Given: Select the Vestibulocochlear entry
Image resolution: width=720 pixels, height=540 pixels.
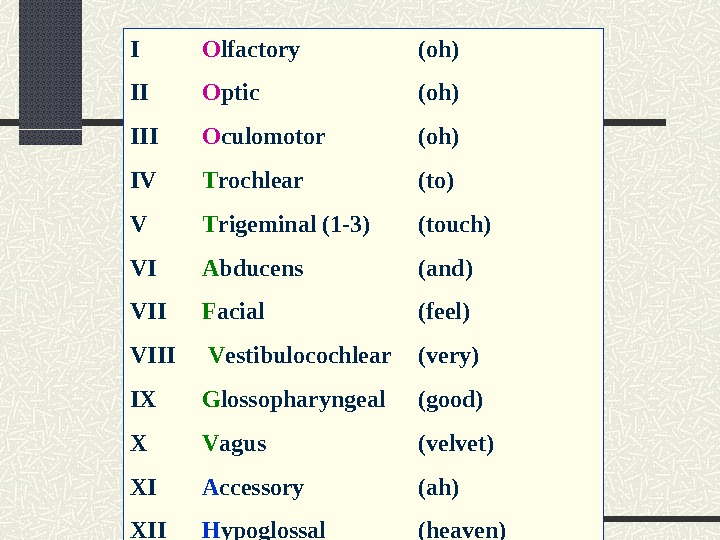Looking at the screenshot, I should (x=299, y=356).
